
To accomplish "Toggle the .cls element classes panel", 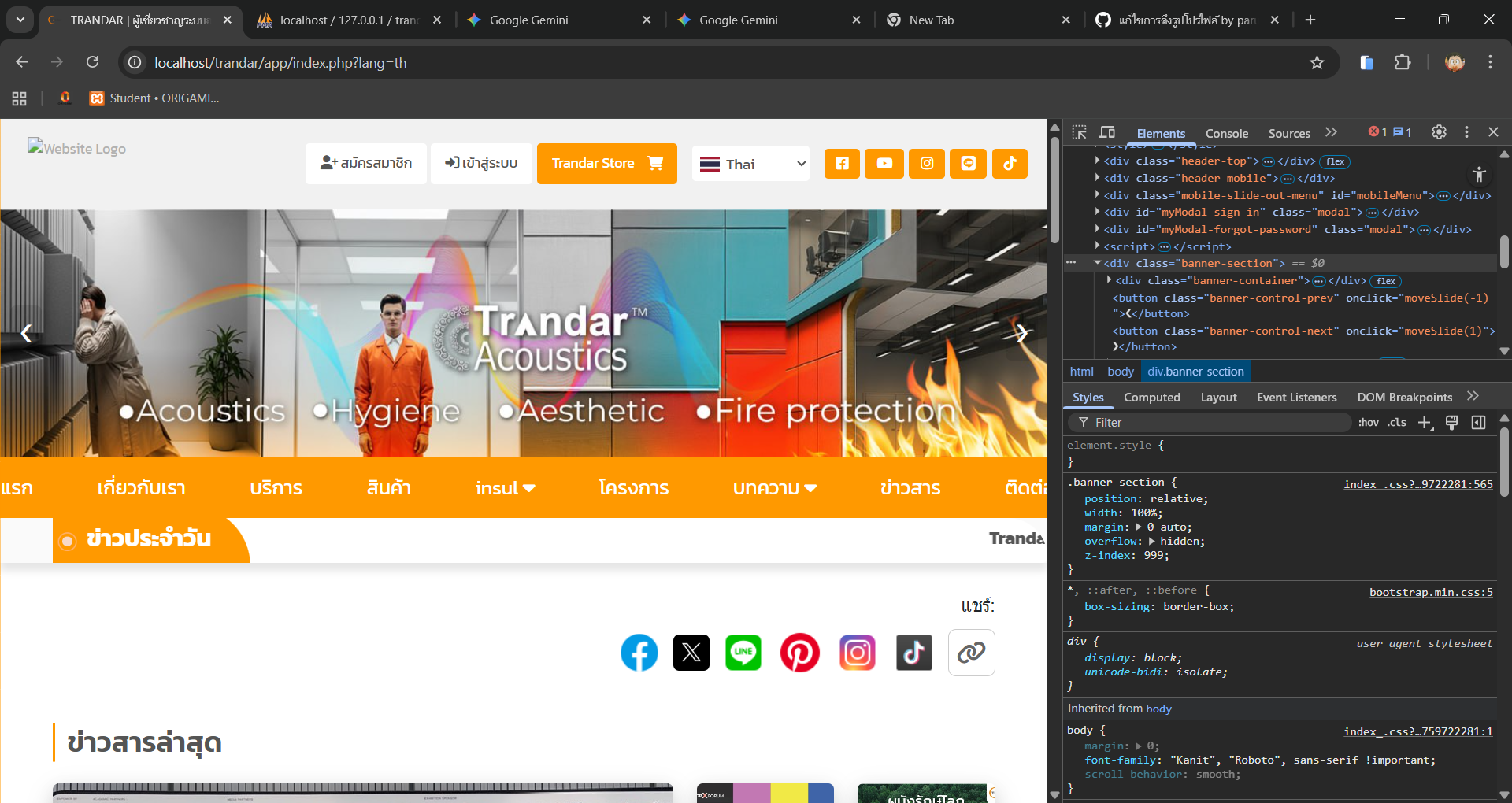I will (x=1397, y=423).
